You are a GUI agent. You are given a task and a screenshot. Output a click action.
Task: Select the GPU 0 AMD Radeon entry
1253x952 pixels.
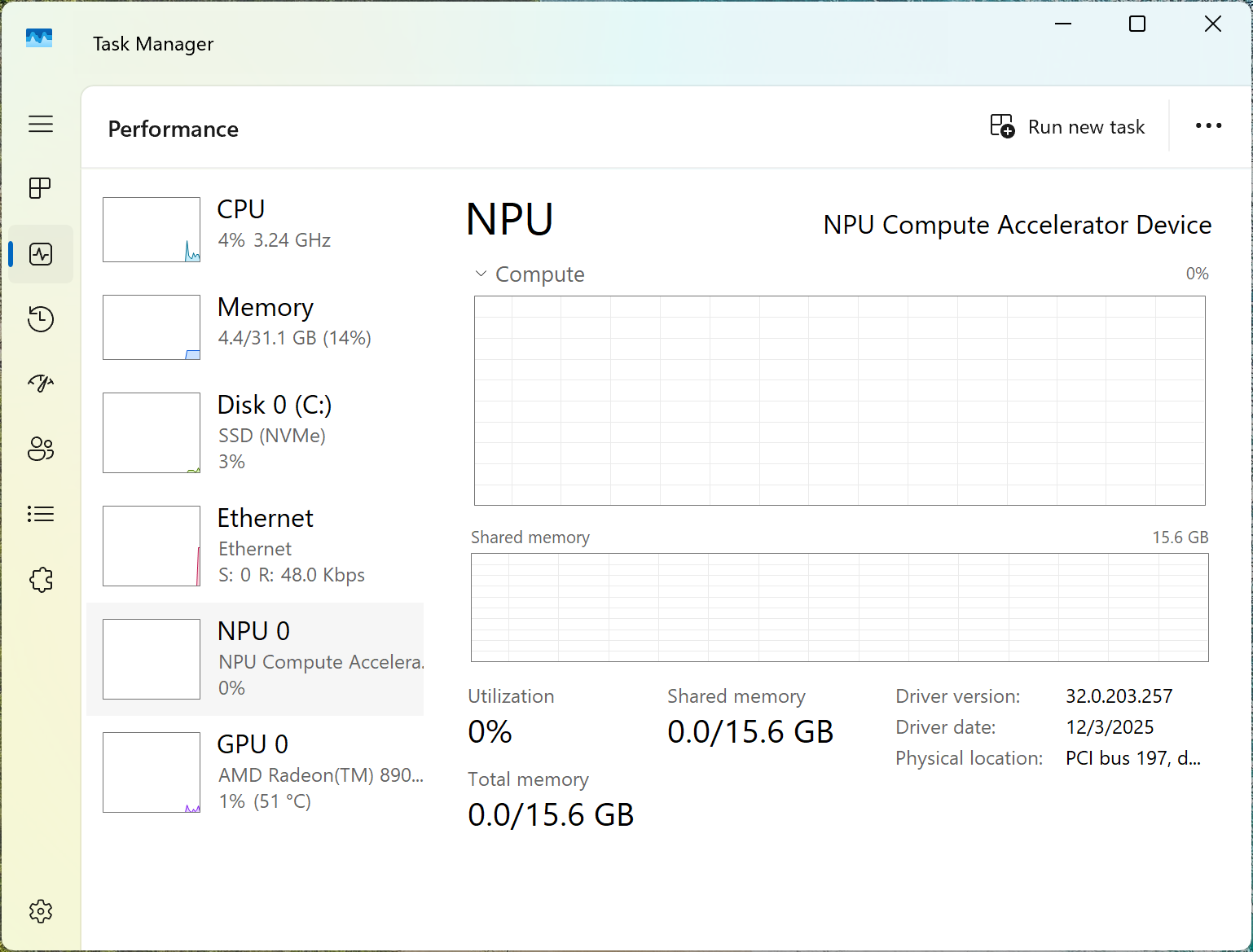(261, 771)
